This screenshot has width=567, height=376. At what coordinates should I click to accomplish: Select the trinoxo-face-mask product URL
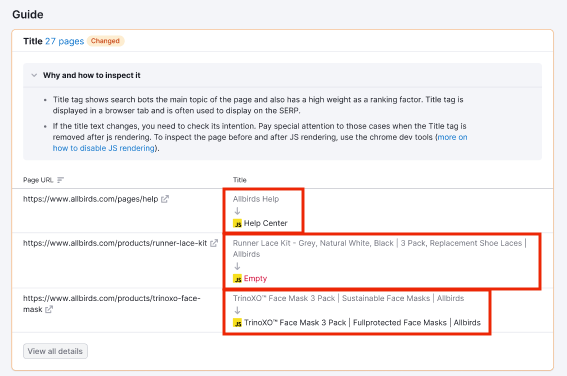point(111,304)
